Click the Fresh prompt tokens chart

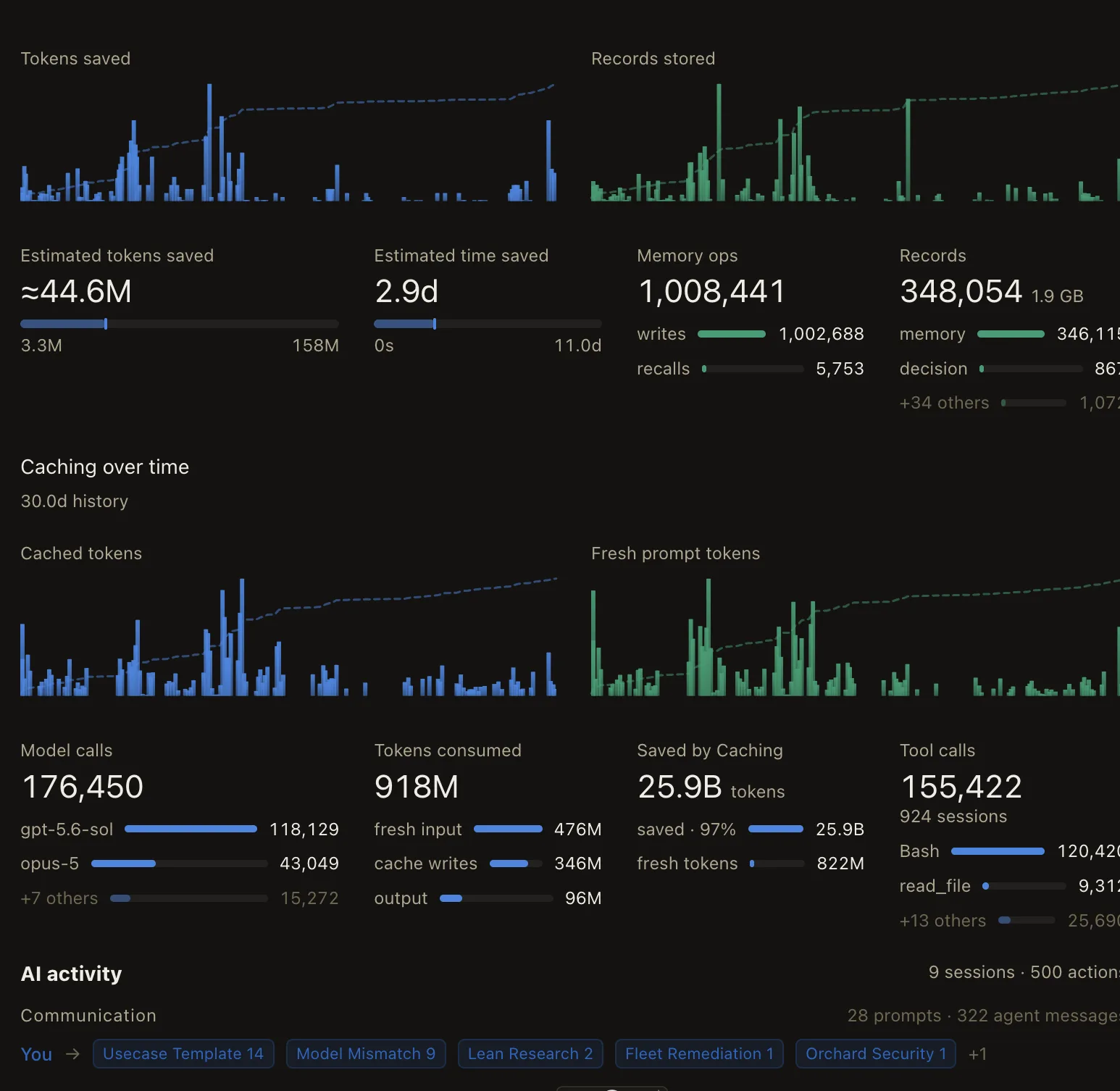point(856,637)
